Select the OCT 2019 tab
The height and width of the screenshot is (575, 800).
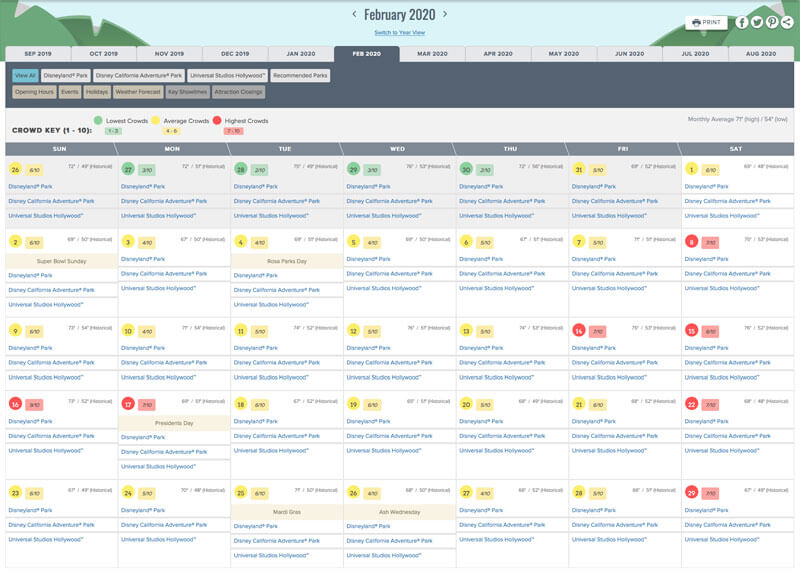tap(104, 54)
